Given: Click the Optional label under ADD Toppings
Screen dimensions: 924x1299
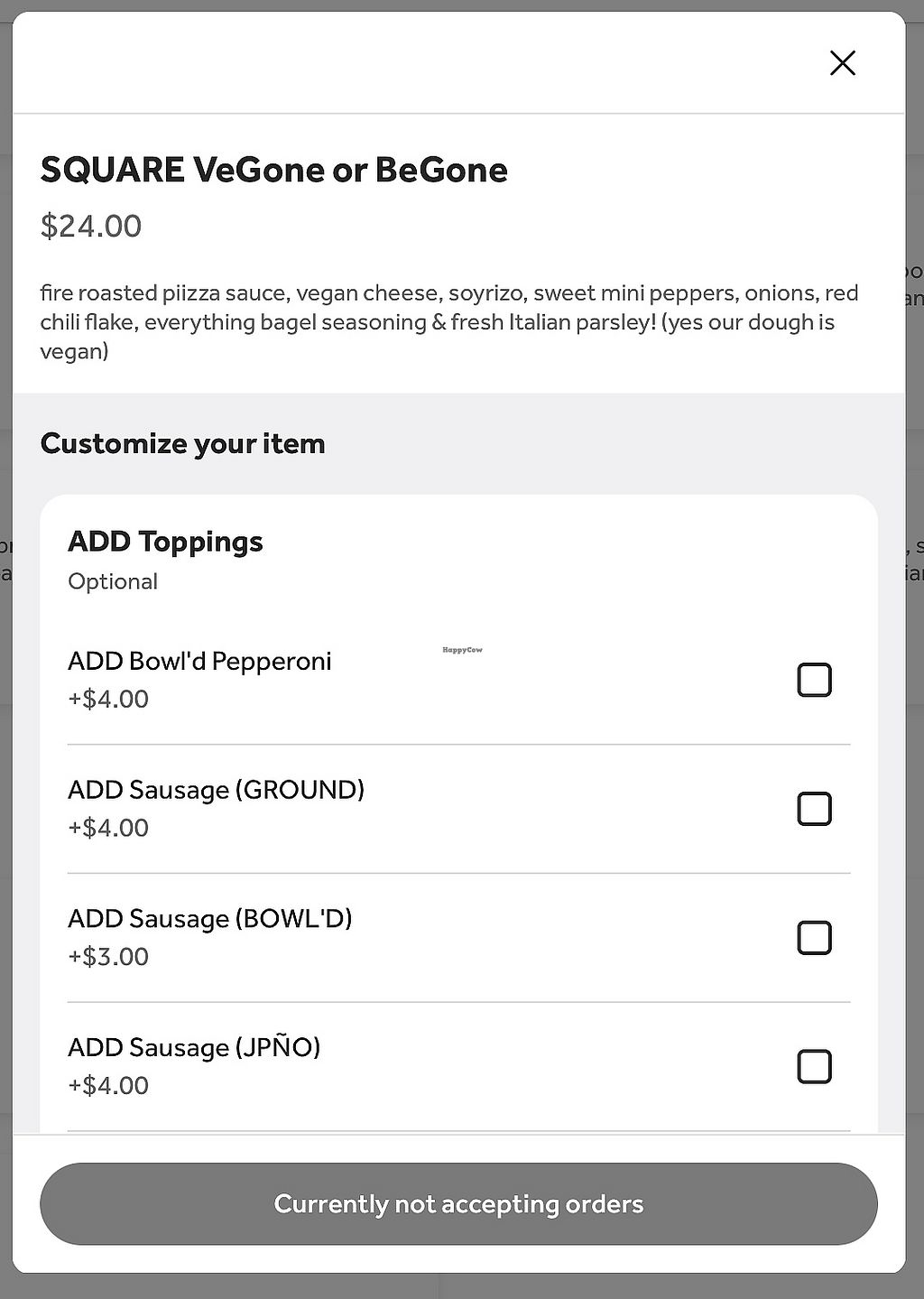Looking at the screenshot, I should [x=113, y=581].
